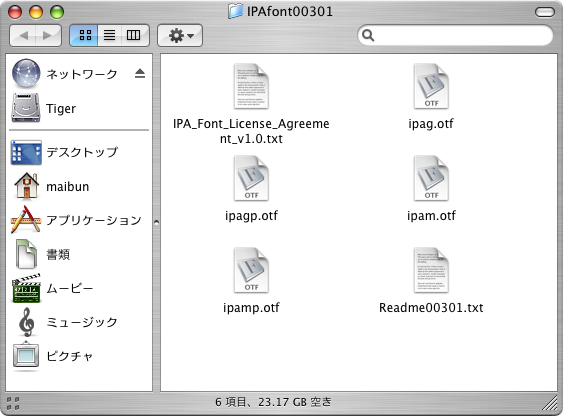The width and height of the screenshot is (563, 416).
Task: Zoom the window with green button
Action: pos(57,12)
